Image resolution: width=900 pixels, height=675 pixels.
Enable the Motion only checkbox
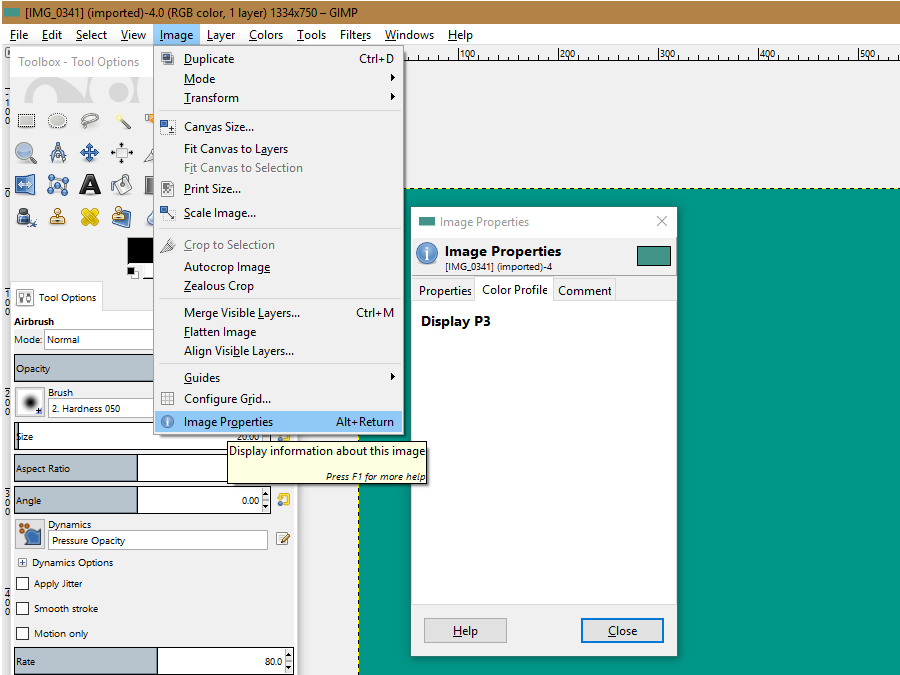(x=23, y=634)
